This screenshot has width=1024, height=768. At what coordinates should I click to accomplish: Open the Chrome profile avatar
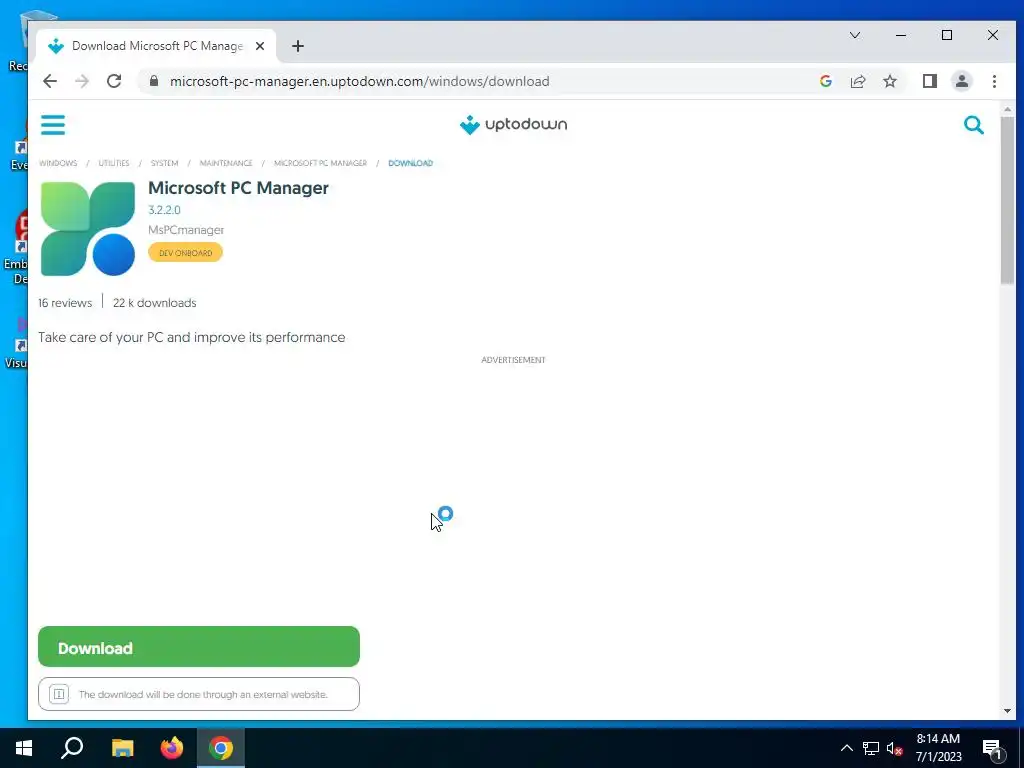[x=961, y=81]
